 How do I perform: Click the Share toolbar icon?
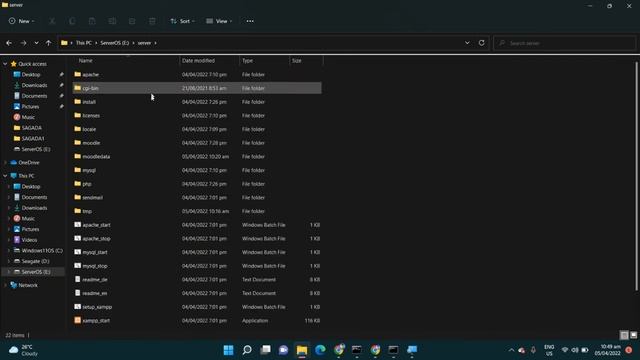(x=132, y=21)
